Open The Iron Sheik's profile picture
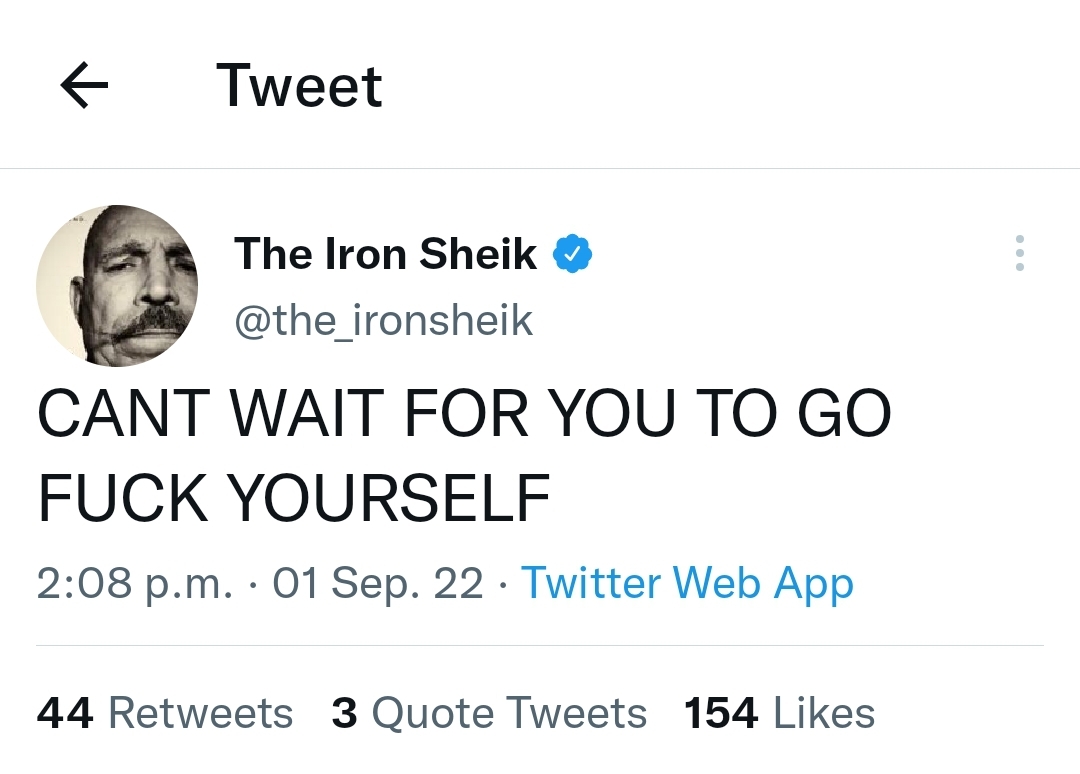This screenshot has width=1080, height=774. [x=117, y=285]
